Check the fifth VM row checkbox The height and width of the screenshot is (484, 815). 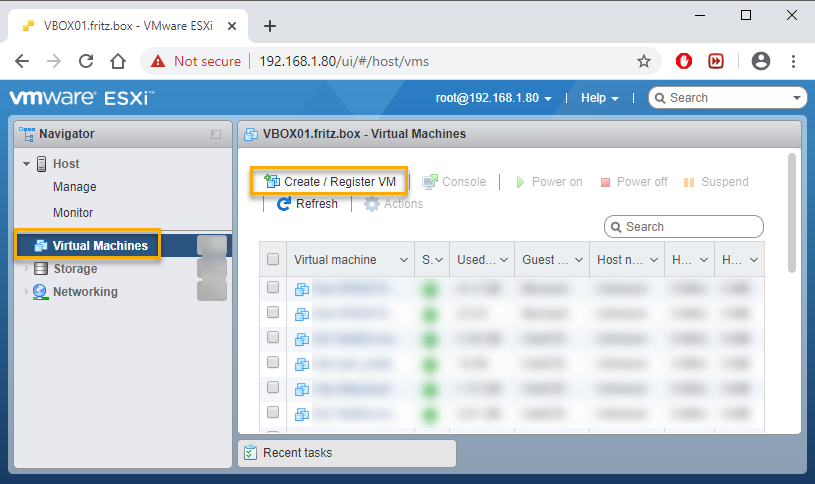(x=273, y=387)
